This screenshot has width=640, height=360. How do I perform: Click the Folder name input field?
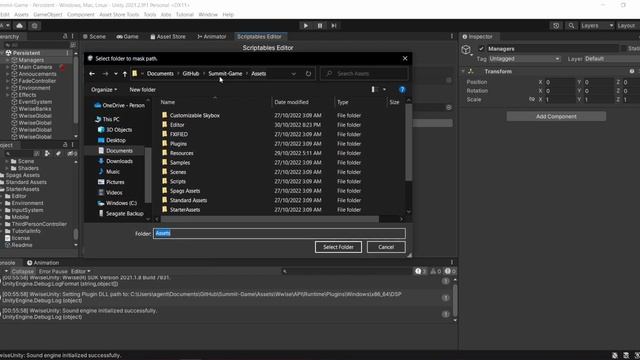coord(280,233)
